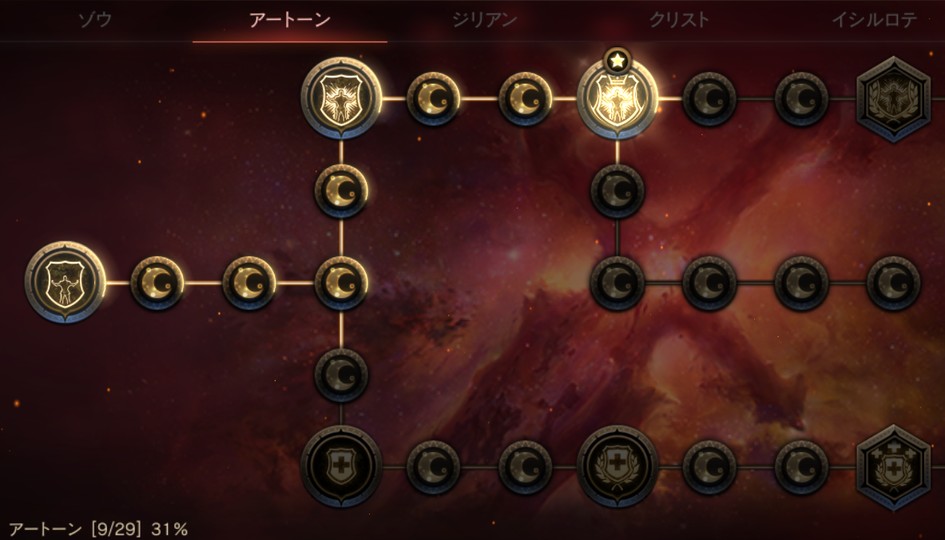Screen dimensions: 945x540
Task: Select the クリスト tab
Action: [679, 20]
